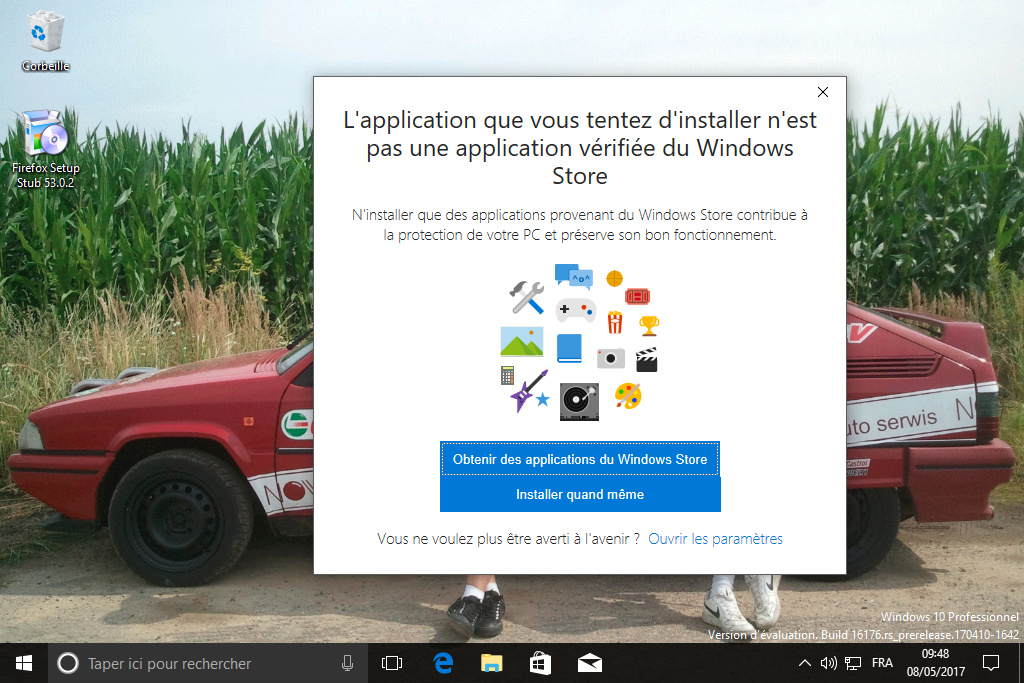The width and height of the screenshot is (1024, 683).
Task: Click the hammer and wrench illustration
Action: (527, 297)
